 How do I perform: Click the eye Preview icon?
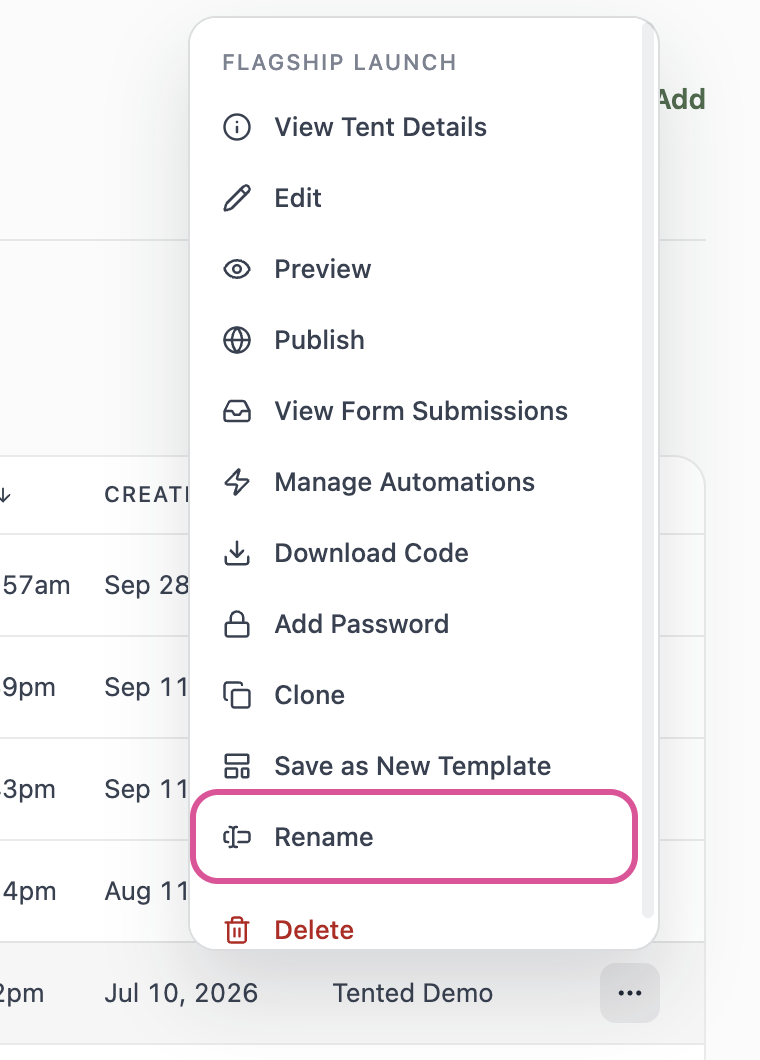tap(237, 269)
